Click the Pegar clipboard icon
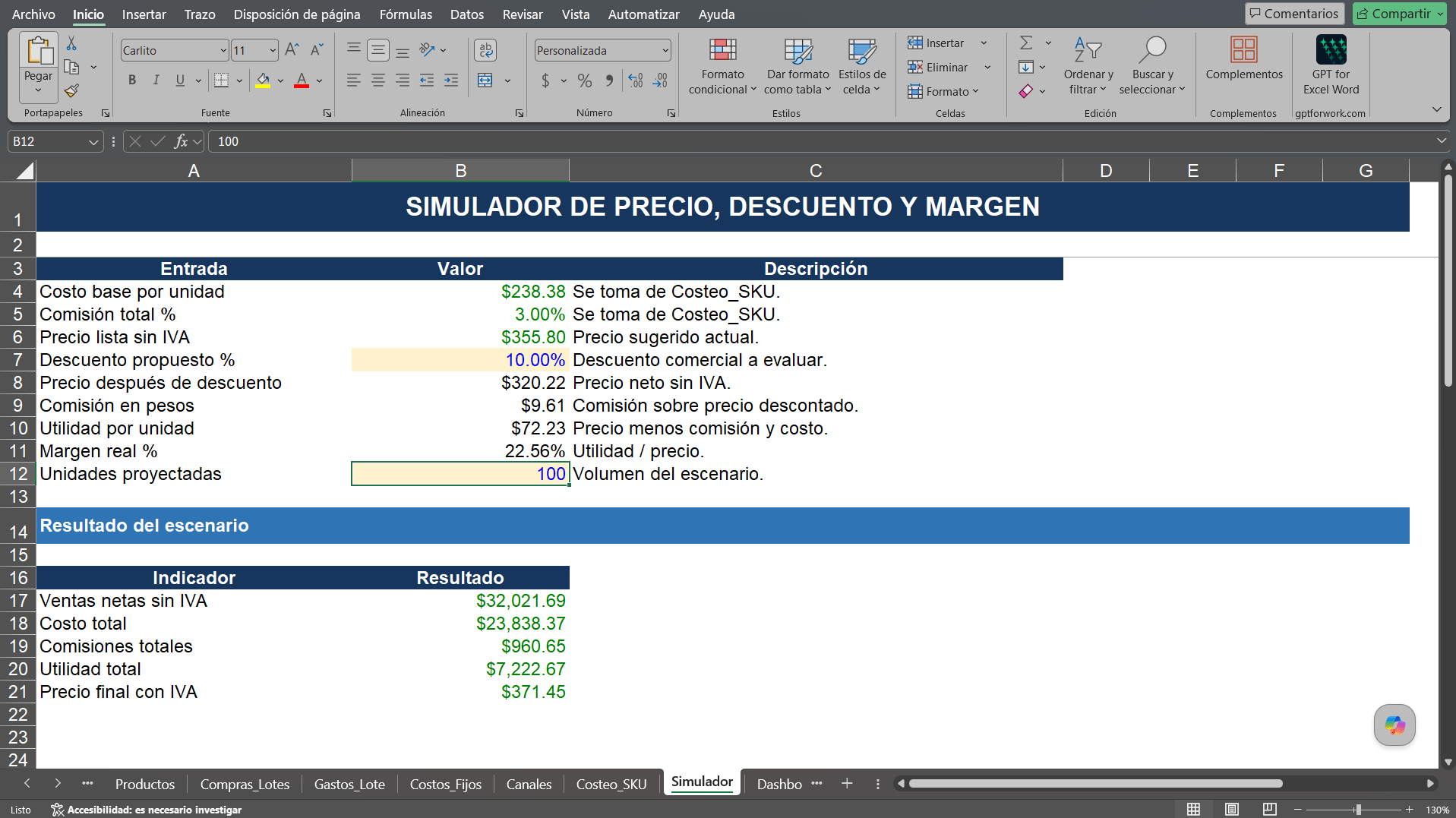 coord(38,51)
